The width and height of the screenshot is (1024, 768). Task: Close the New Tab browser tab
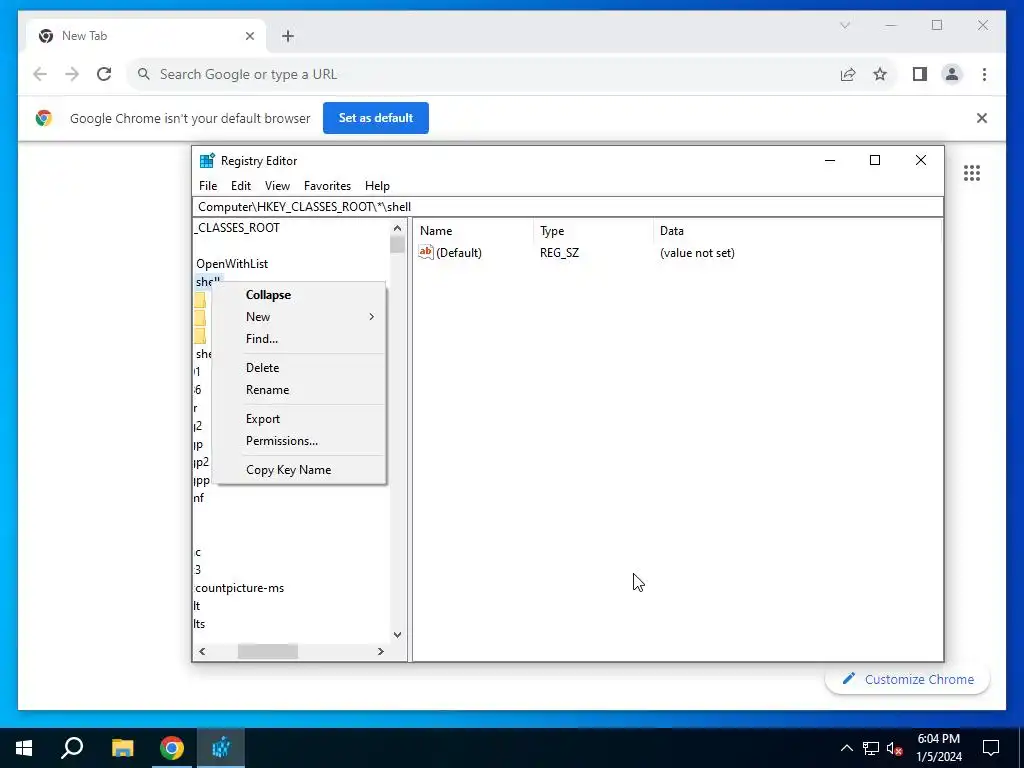click(x=249, y=36)
